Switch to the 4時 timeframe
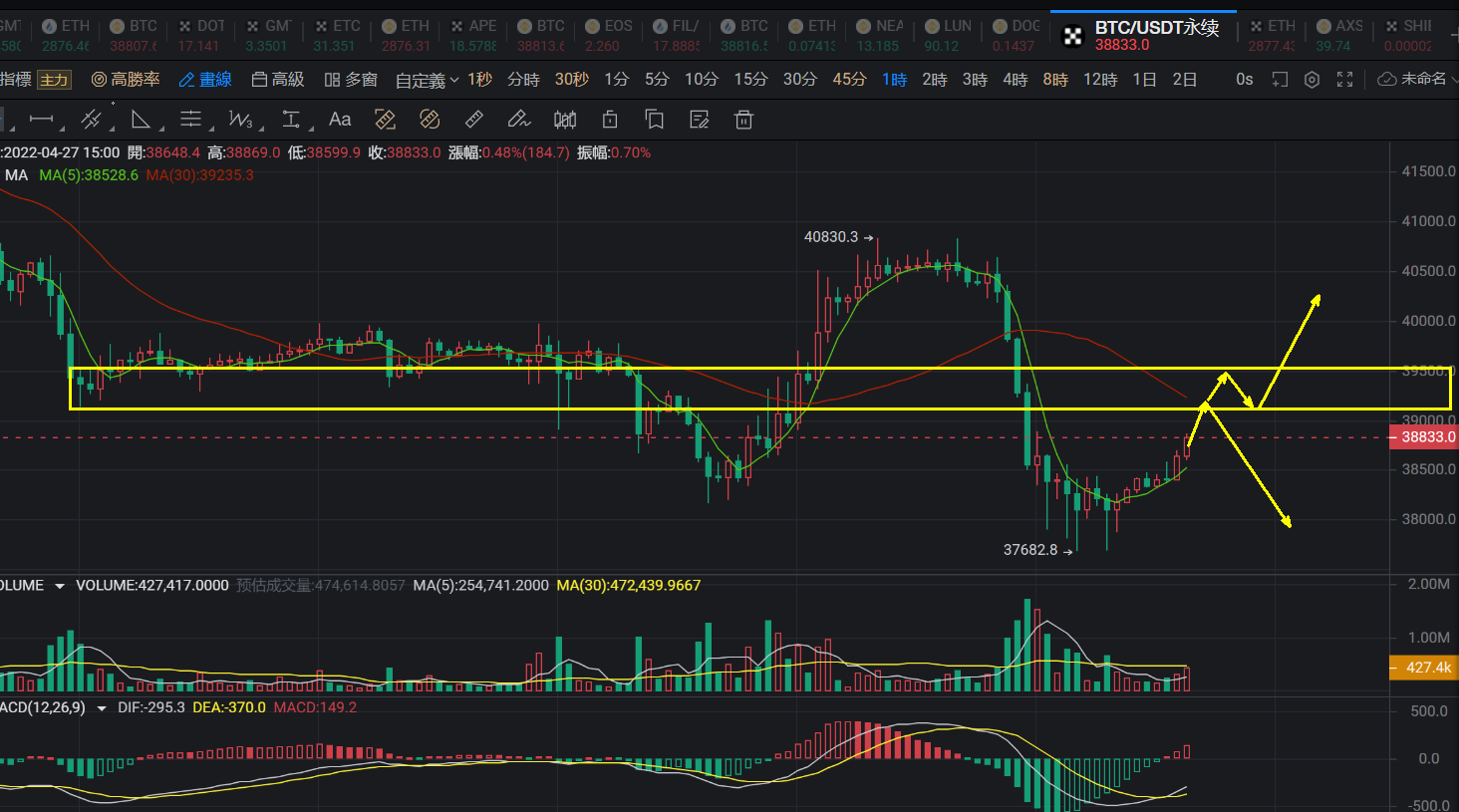Screen dimensions: 1459x812 [1015, 80]
